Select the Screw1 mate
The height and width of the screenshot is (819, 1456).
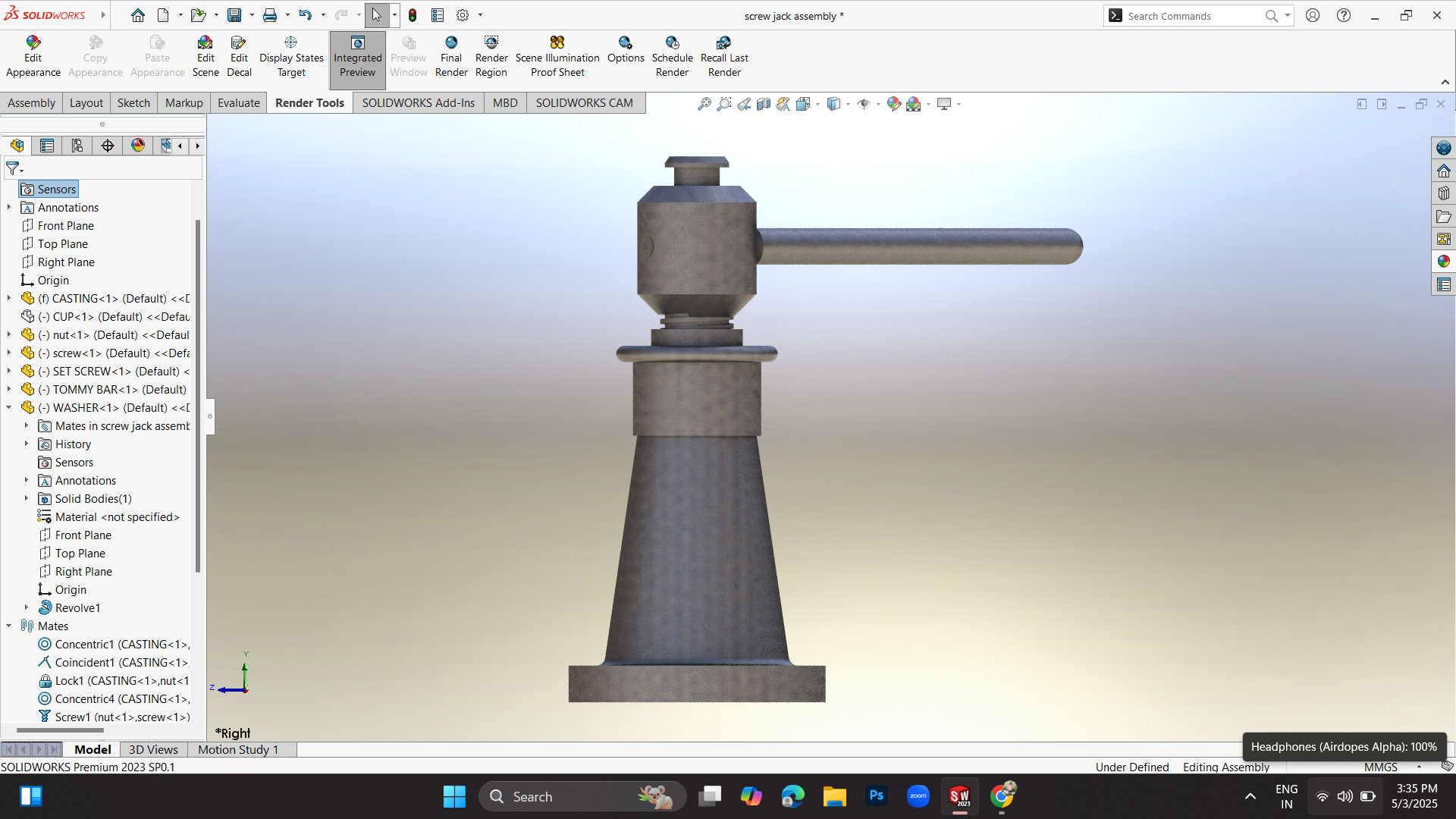114,717
